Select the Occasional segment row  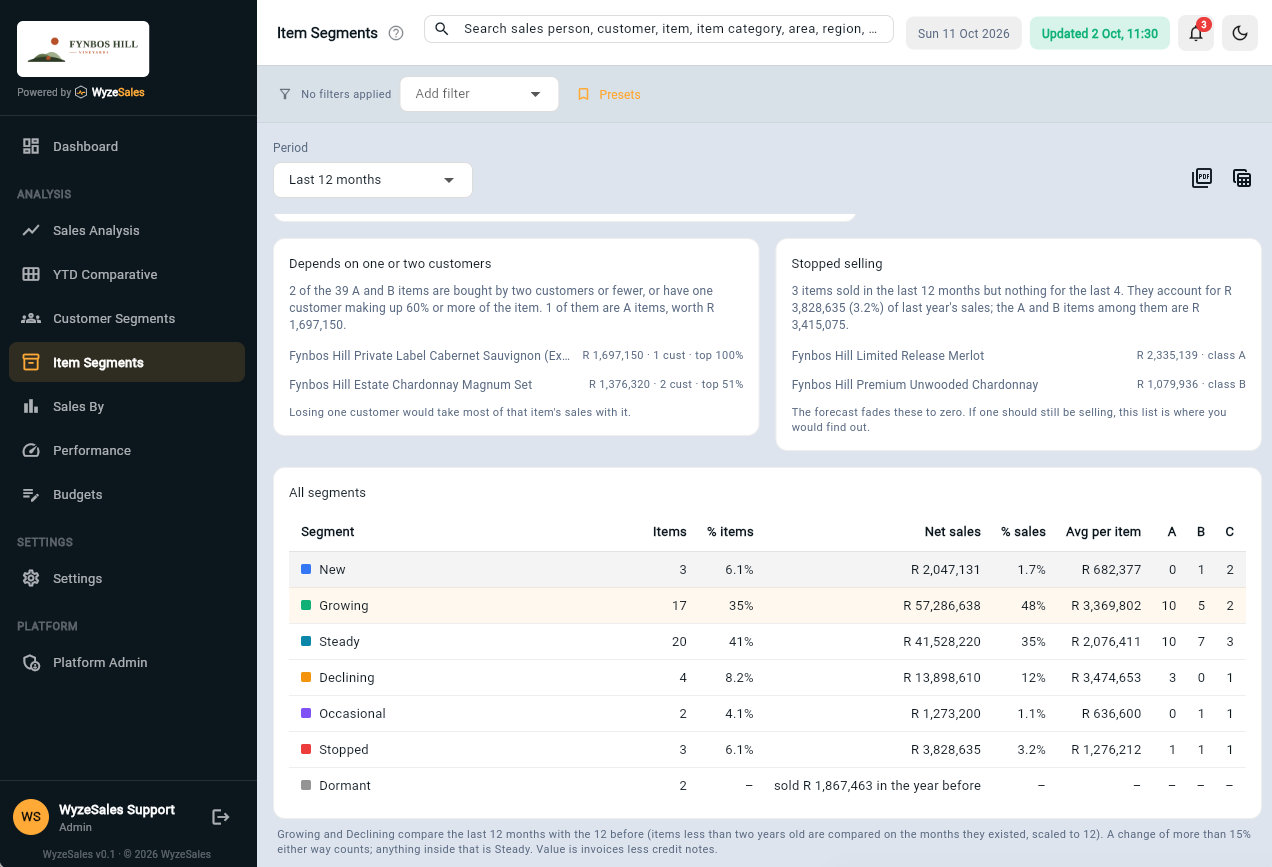coord(767,714)
